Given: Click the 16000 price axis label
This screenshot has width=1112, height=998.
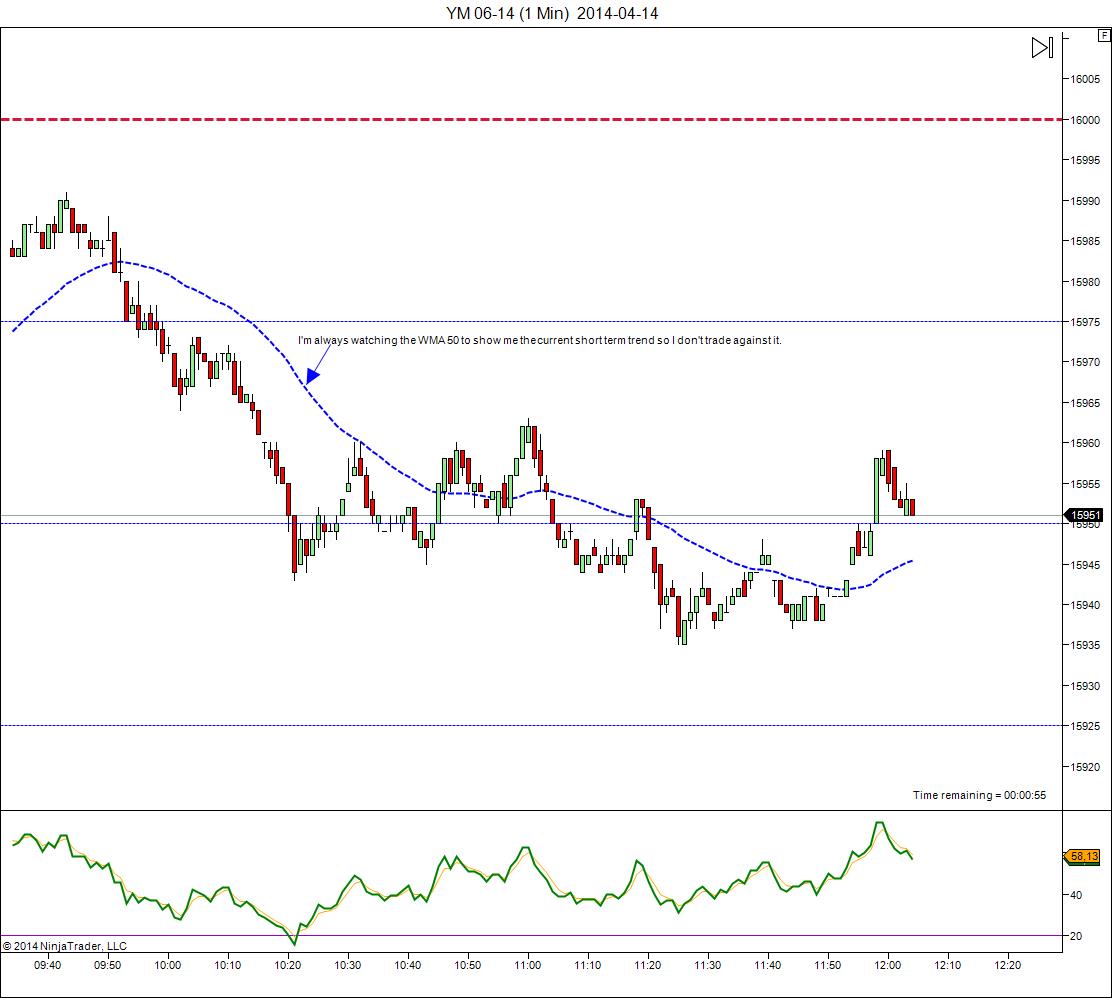Looking at the screenshot, I should coord(1085,120).
